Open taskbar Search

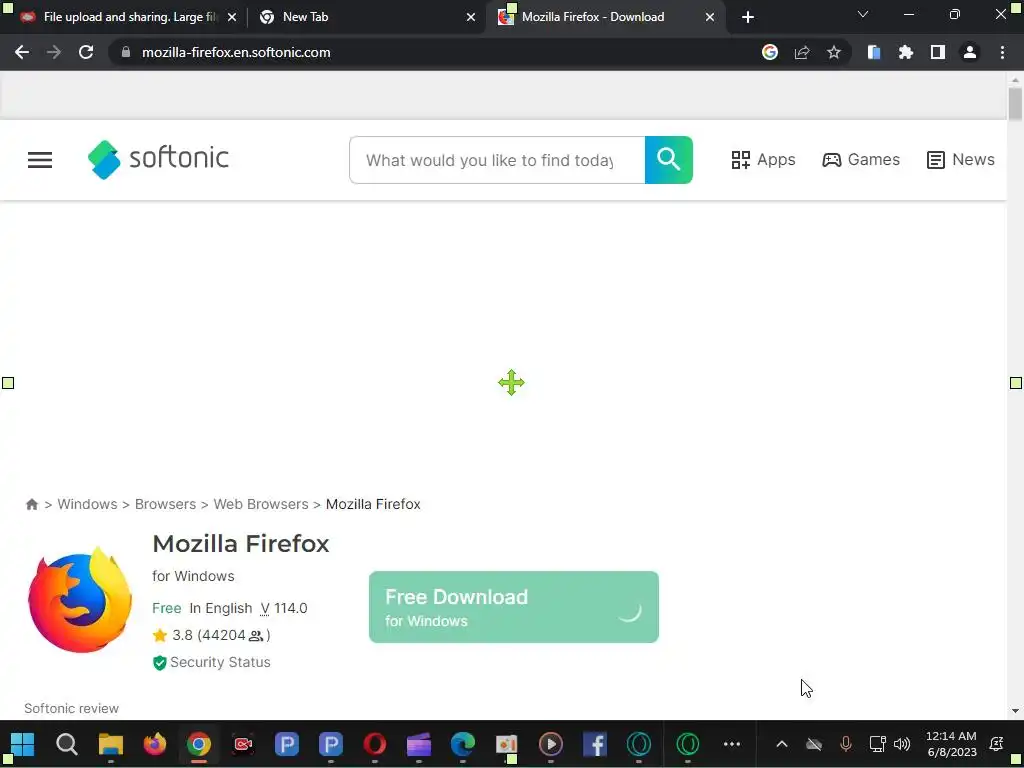click(x=67, y=744)
